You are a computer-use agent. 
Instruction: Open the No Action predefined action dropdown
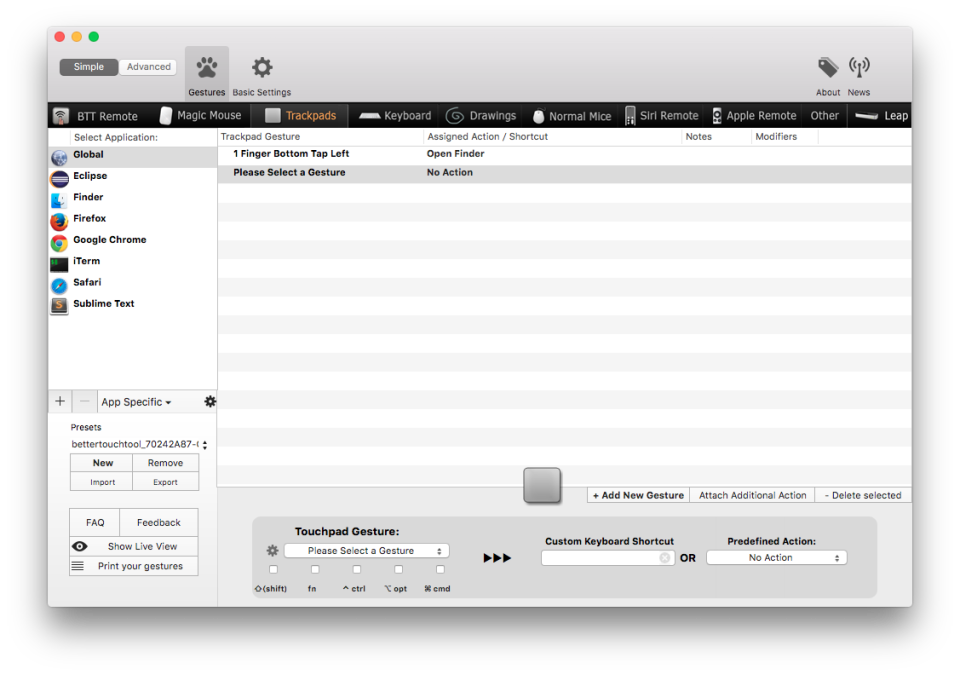coord(776,557)
